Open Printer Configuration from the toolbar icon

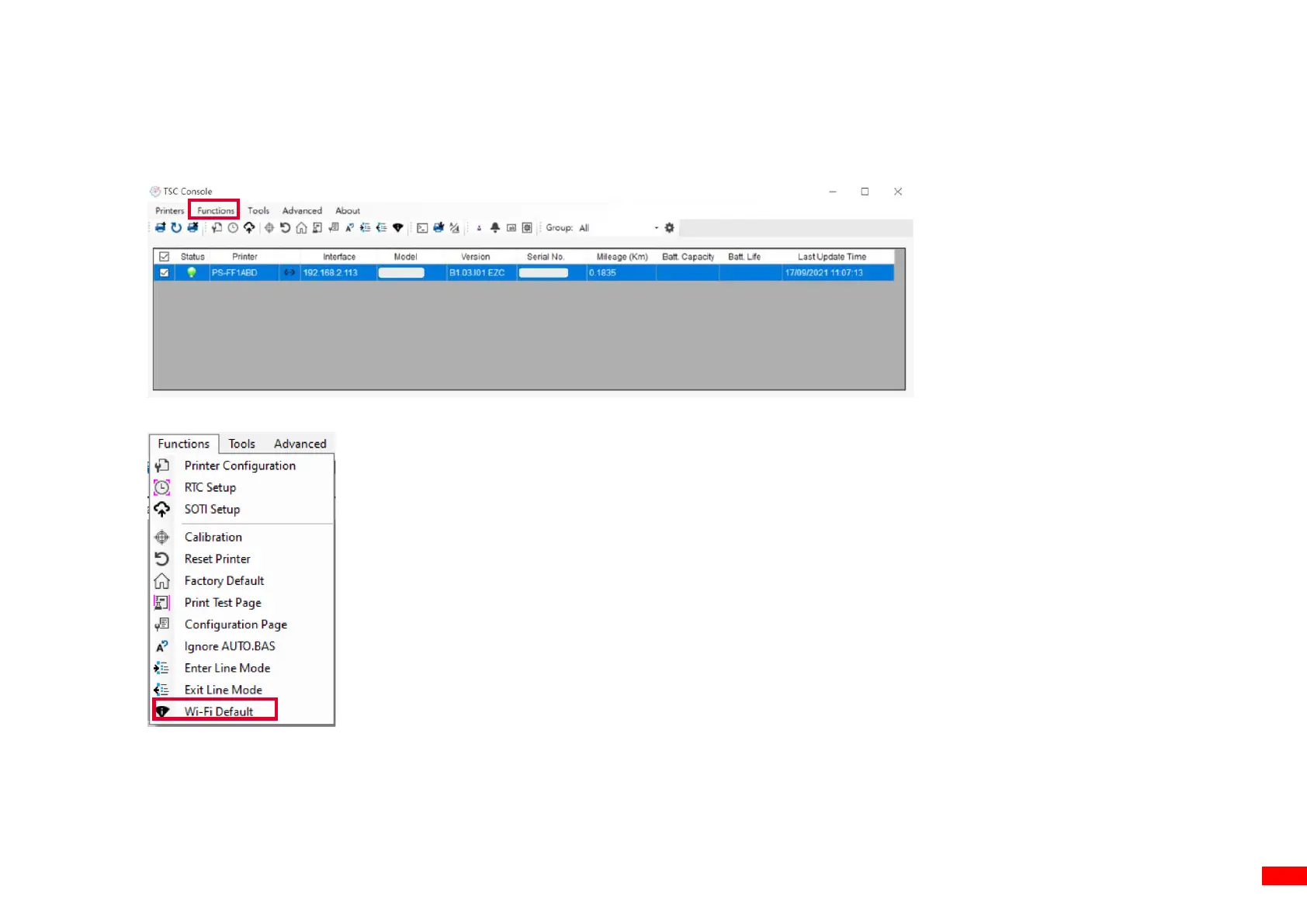(217, 227)
